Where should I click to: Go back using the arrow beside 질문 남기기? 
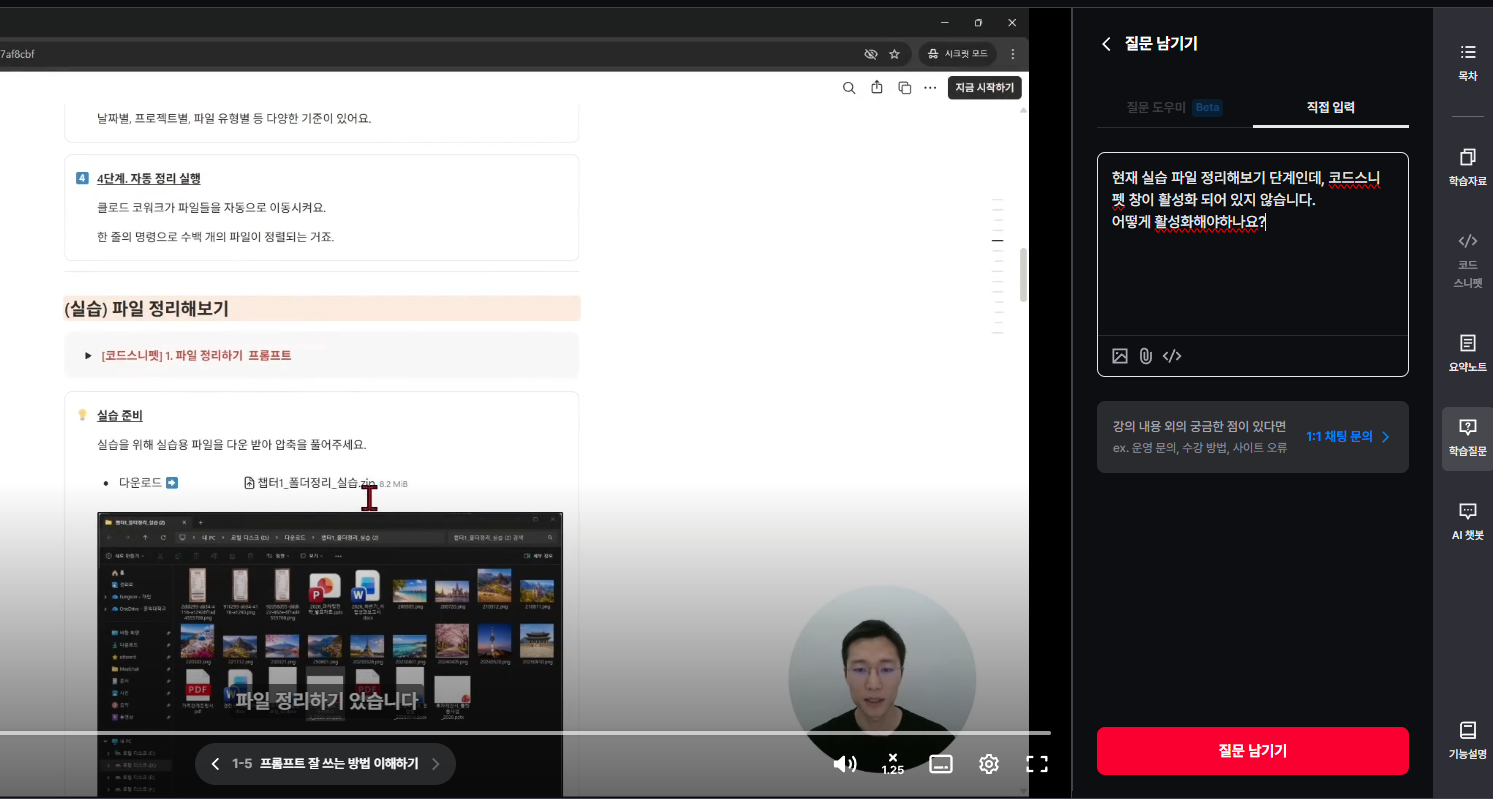click(x=1106, y=44)
